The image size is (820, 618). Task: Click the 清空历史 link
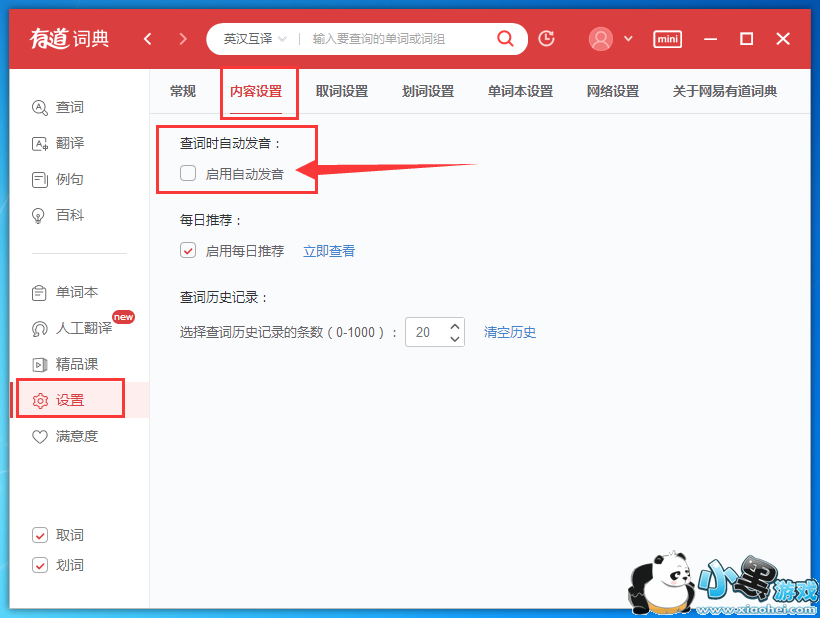point(510,332)
